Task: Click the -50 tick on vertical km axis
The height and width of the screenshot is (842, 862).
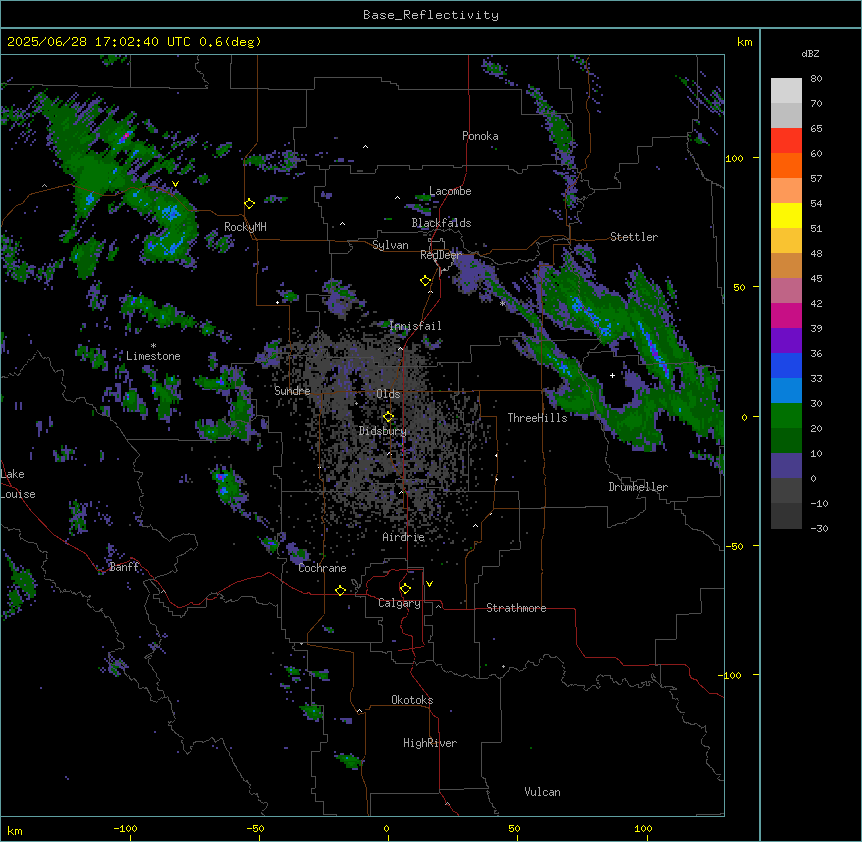Action: 734,546
